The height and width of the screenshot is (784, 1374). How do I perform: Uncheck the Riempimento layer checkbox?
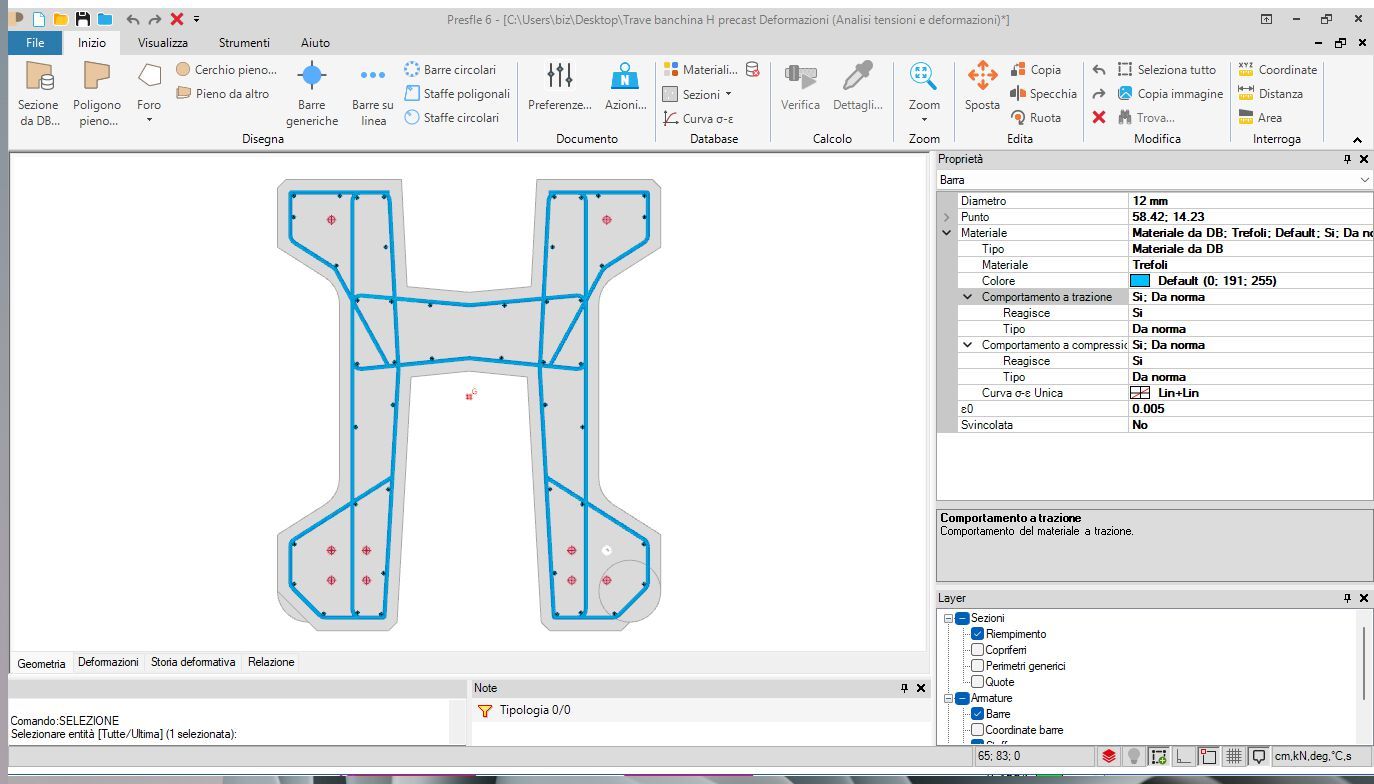(978, 634)
